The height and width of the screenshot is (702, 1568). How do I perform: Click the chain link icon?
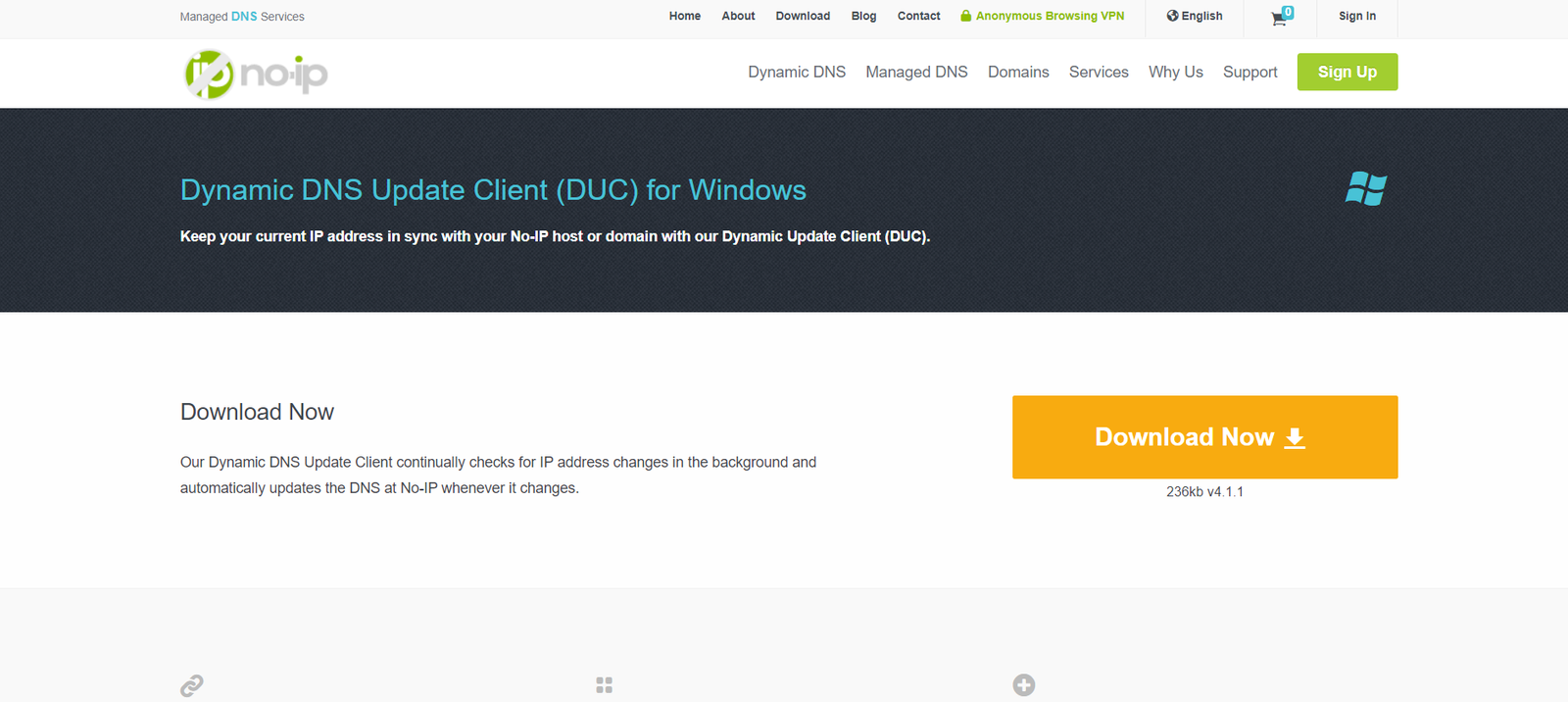192,685
